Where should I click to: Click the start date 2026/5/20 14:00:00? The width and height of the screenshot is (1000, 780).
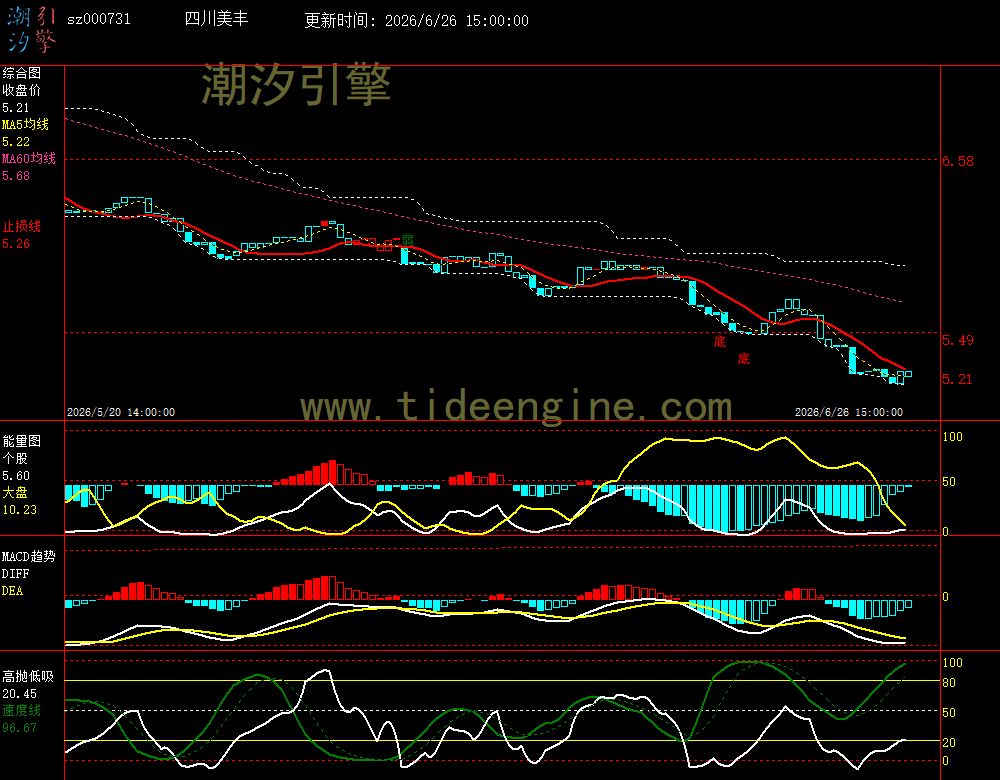[121, 412]
